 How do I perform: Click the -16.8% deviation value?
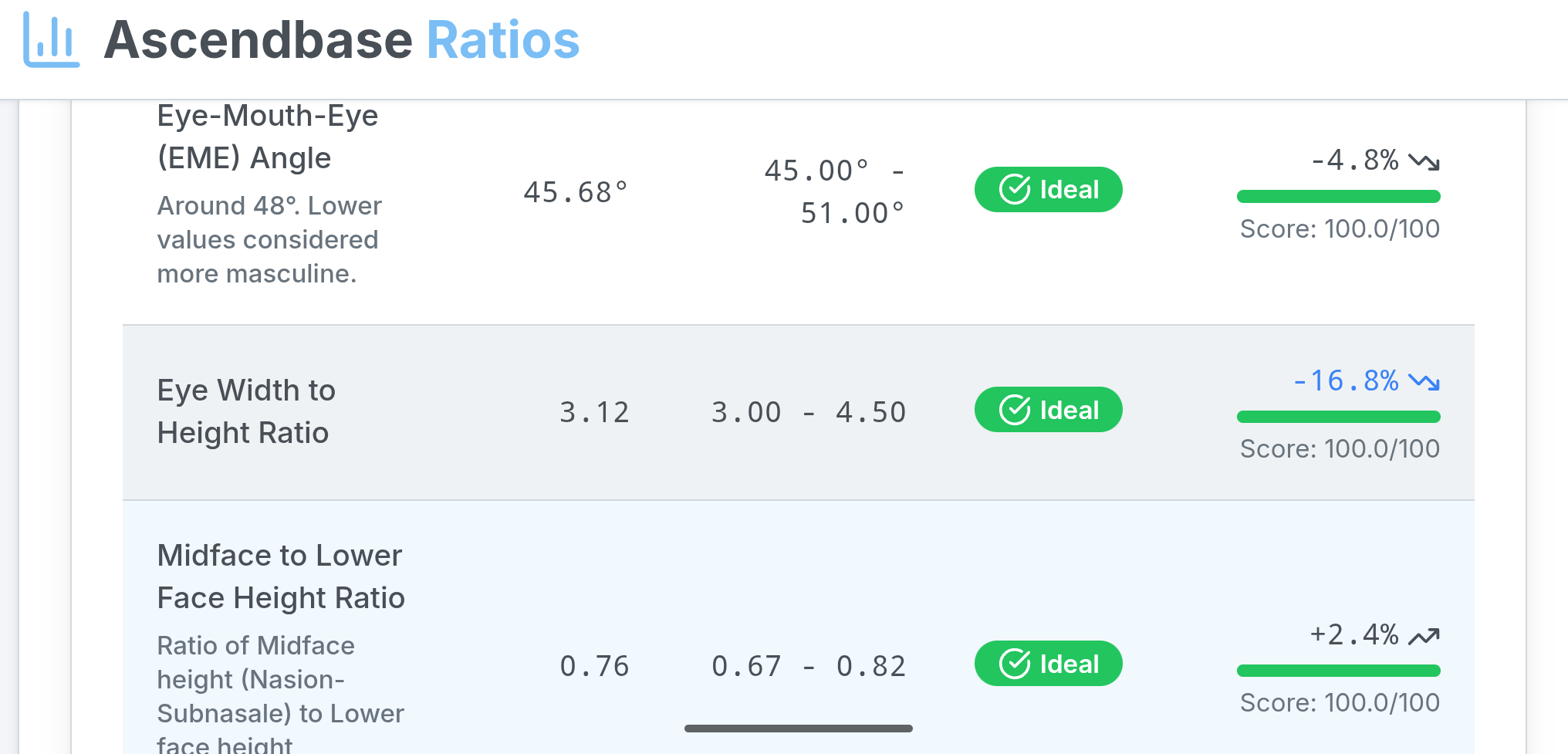[1346, 381]
